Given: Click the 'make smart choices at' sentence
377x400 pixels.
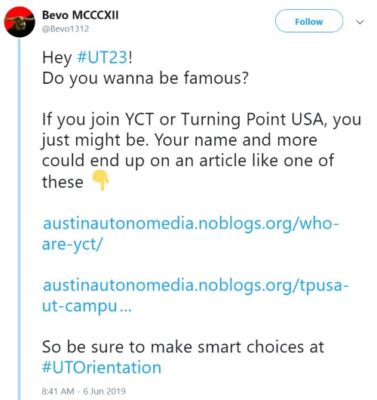Looking at the screenshot, I should [237, 347].
